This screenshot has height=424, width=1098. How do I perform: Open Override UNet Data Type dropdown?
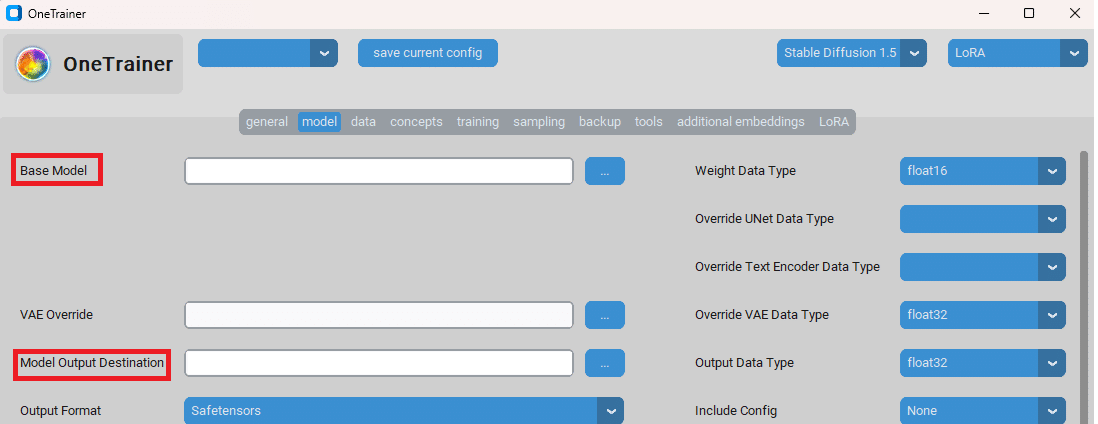[x=982, y=219]
